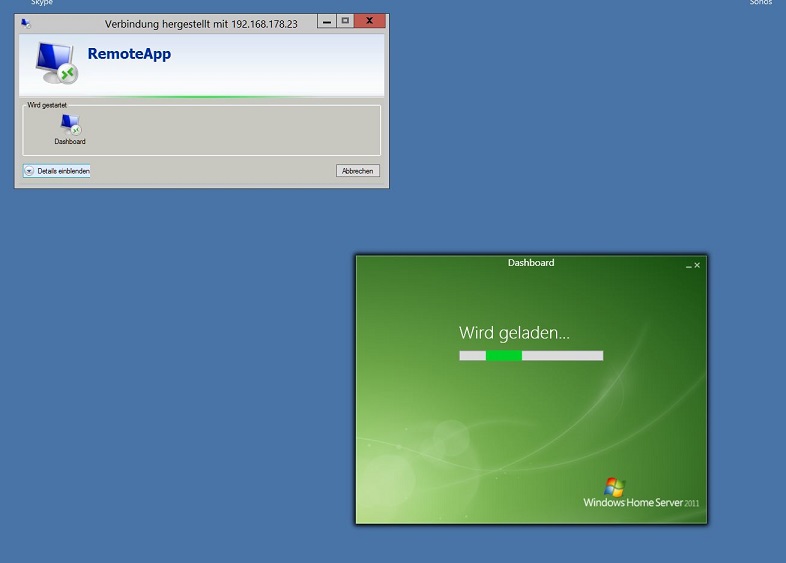The image size is (786, 563).
Task: Click the Dashboard icon under Wird gestartet
Action: coord(70,124)
